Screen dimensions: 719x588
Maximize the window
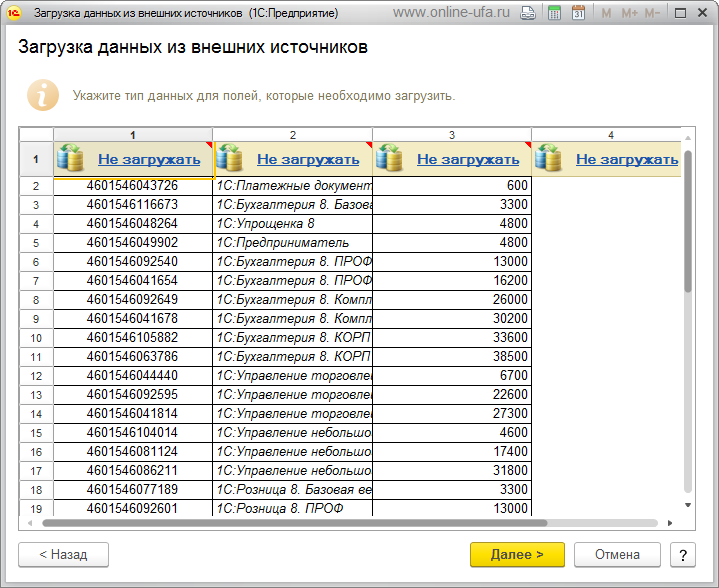680,13
